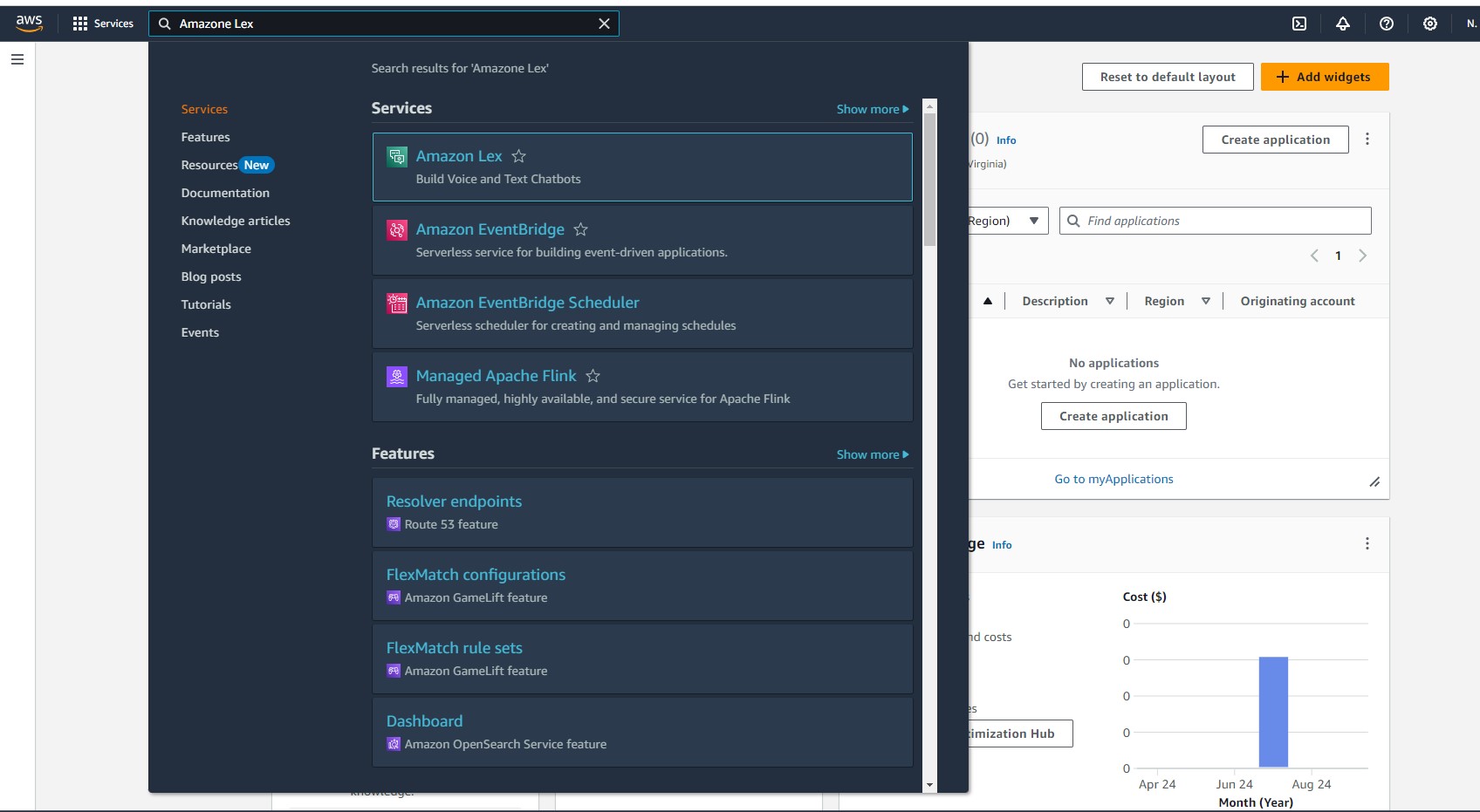Click inside the Find applications field

[x=1213, y=221]
